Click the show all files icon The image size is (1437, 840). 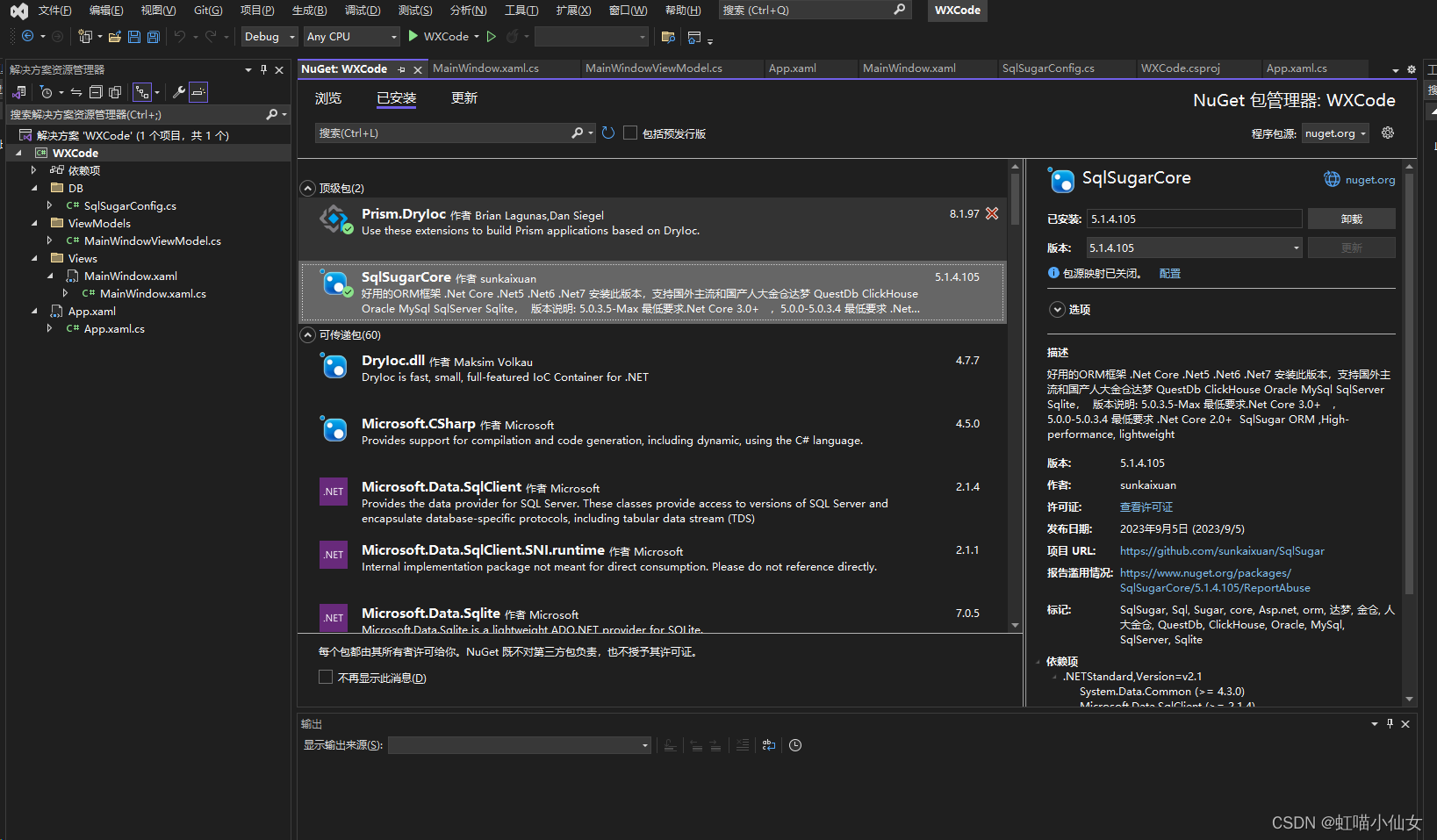click(x=115, y=92)
